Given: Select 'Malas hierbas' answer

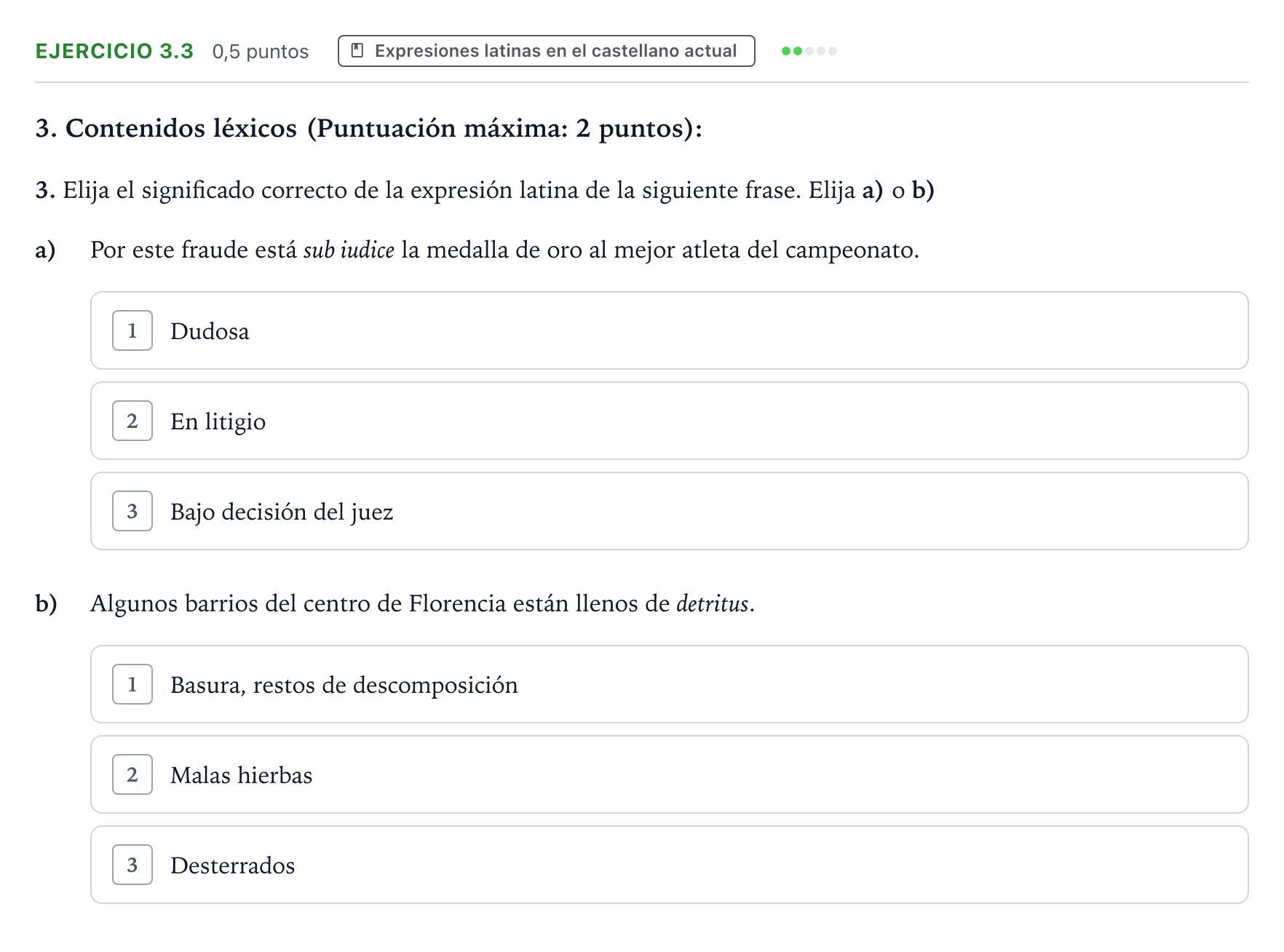Looking at the screenshot, I should pyautogui.click(x=669, y=774).
